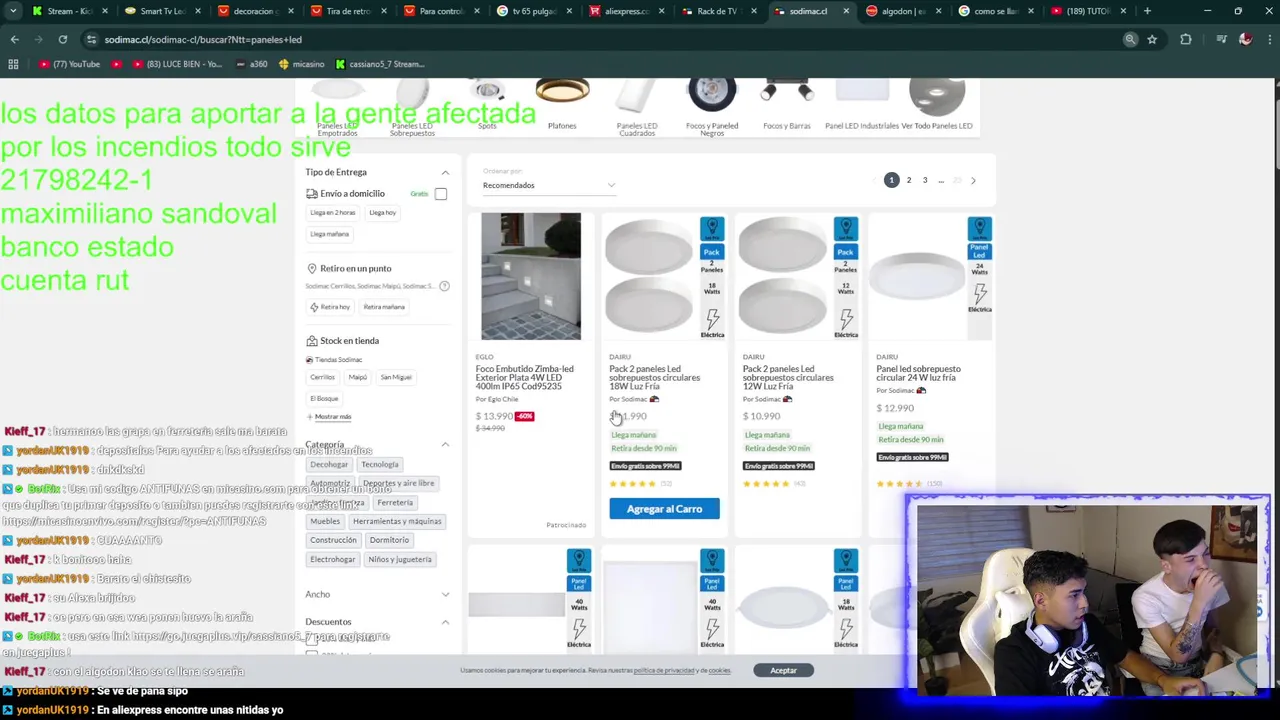This screenshot has height=720, width=1280.
Task: Open the micasino bookmark
Action: pyautogui.click(x=302, y=64)
